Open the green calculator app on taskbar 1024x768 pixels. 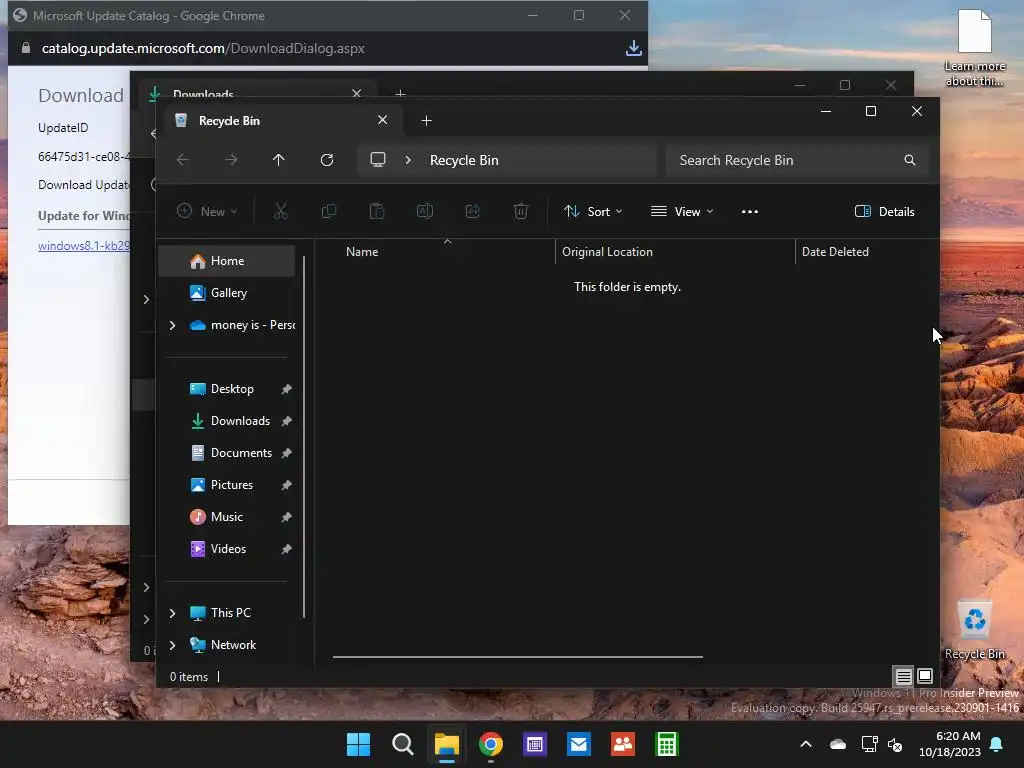[x=667, y=744]
